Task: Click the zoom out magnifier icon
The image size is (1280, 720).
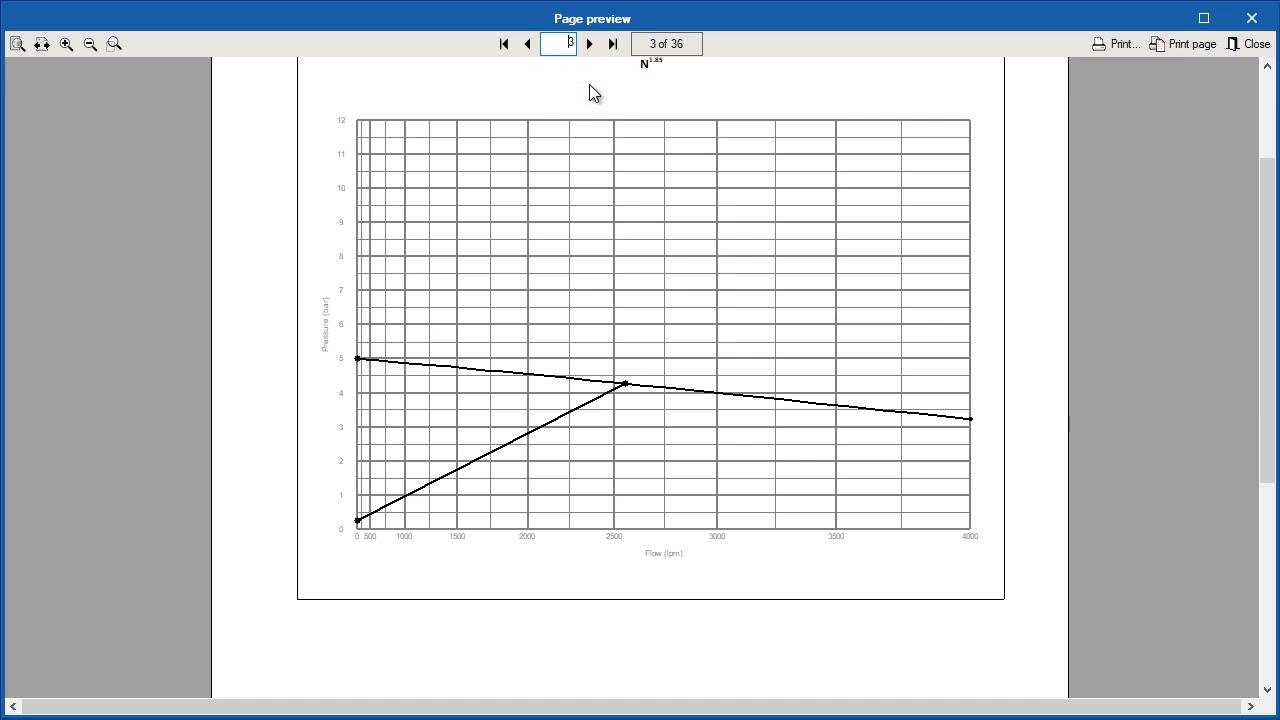Action: [90, 44]
